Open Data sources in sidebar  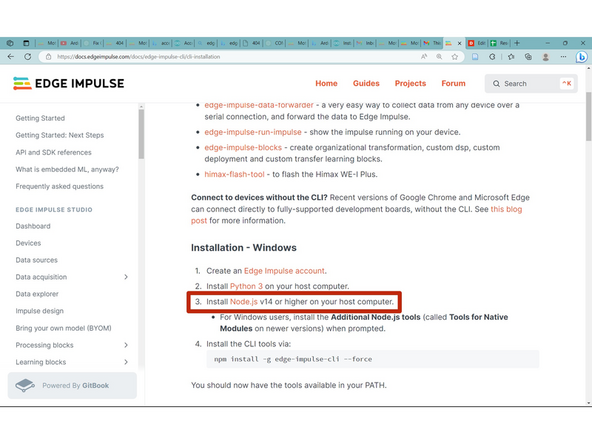pyautogui.click(x=36, y=260)
